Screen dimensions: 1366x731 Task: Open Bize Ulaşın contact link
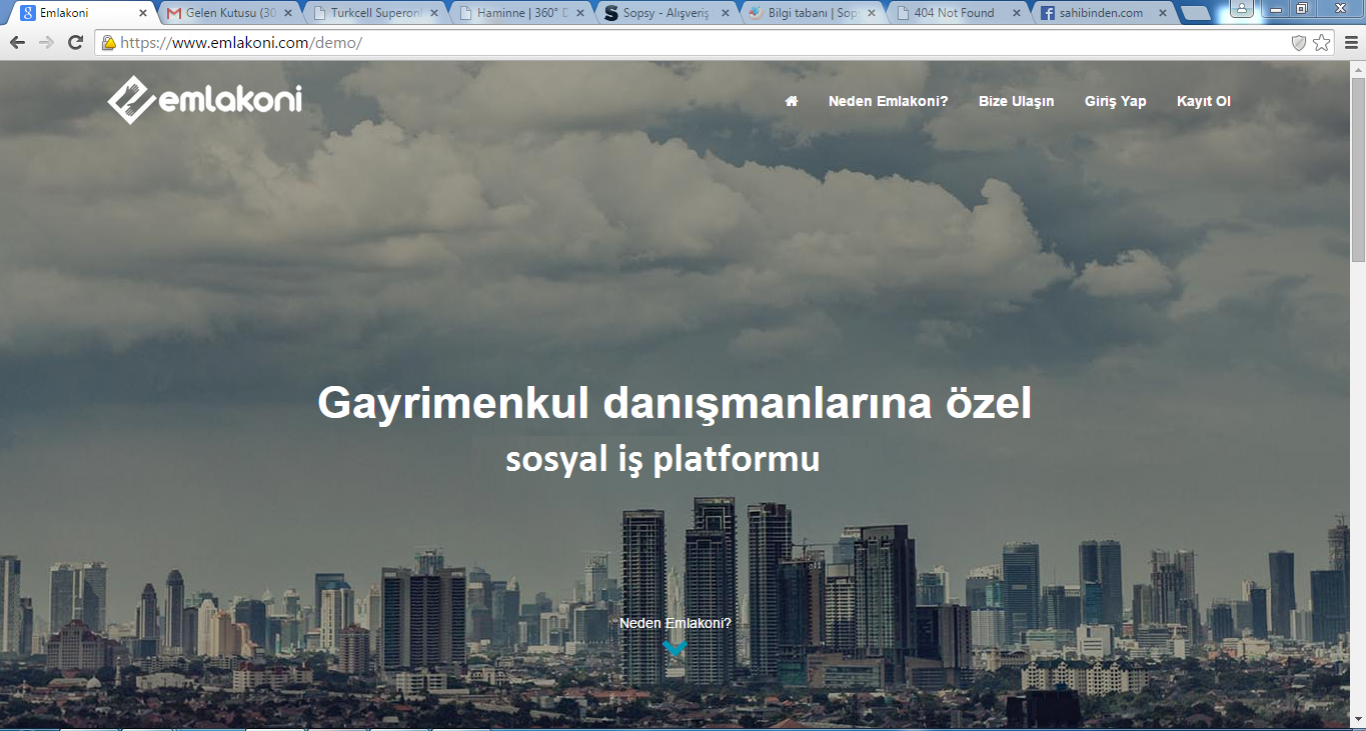click(x=1016, y=101)
